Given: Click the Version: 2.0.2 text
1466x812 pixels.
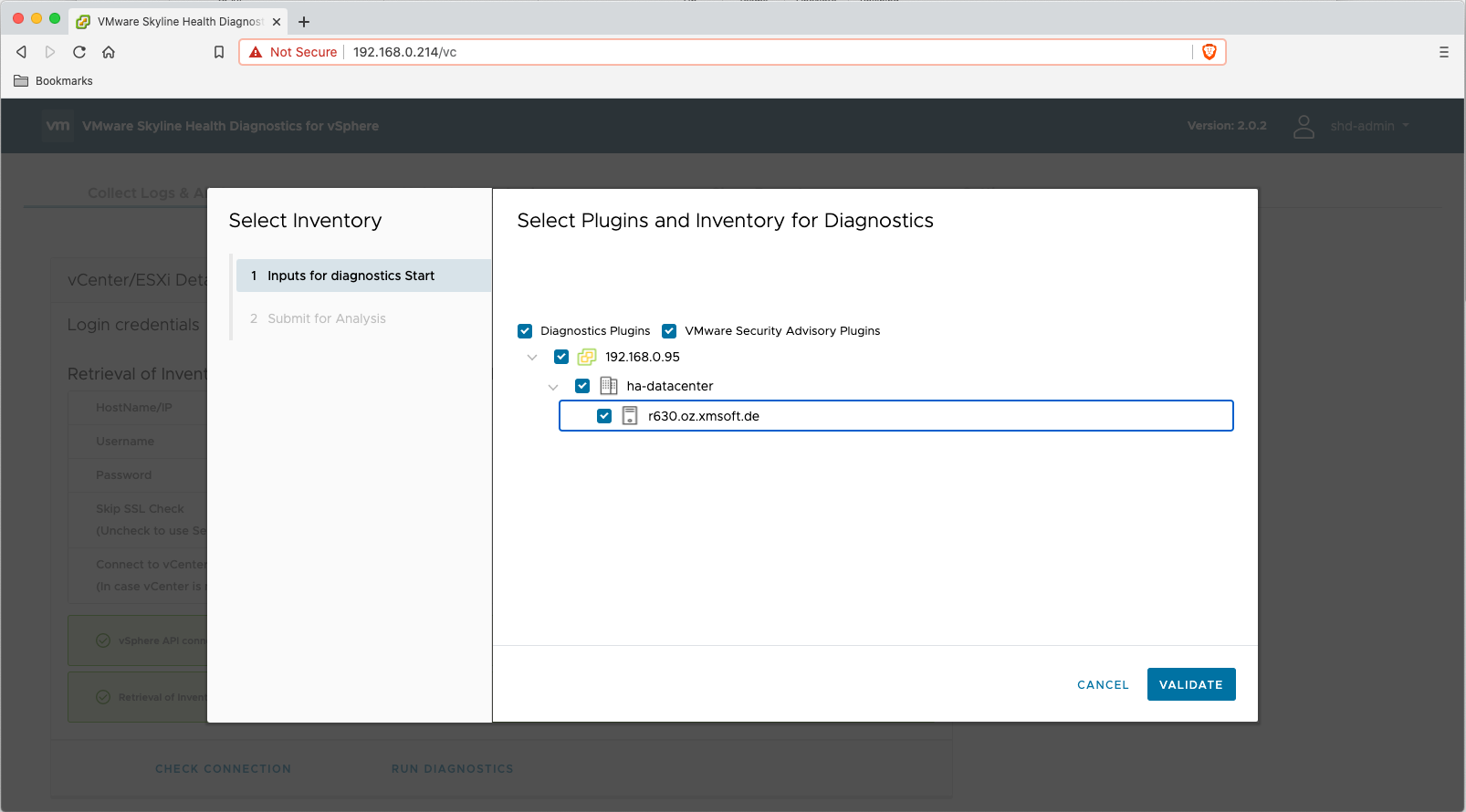Looking at the screenshot, I should pos(1227,126).
